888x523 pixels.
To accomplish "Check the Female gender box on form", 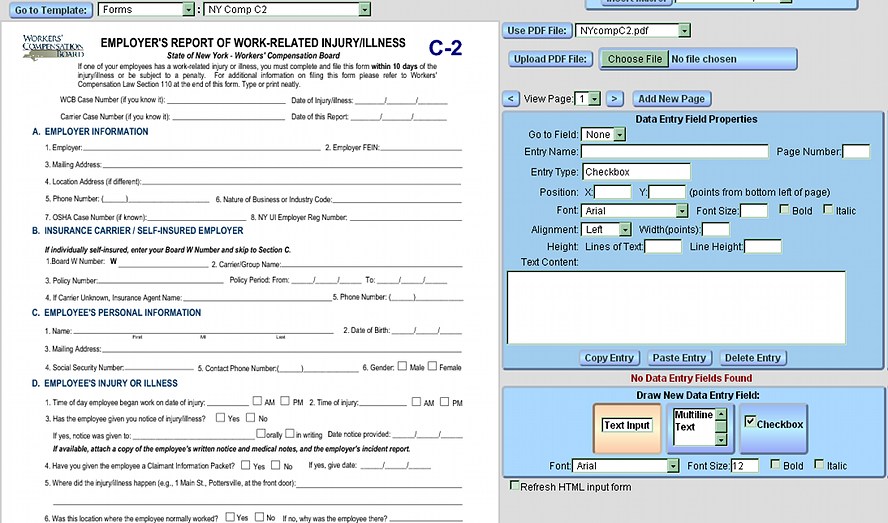I will pos(432,366).
